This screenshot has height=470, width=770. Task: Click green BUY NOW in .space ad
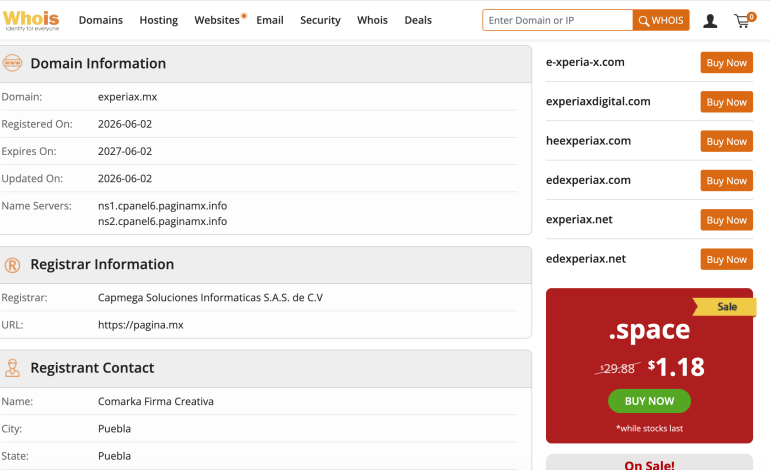click(x=649, y=401)
